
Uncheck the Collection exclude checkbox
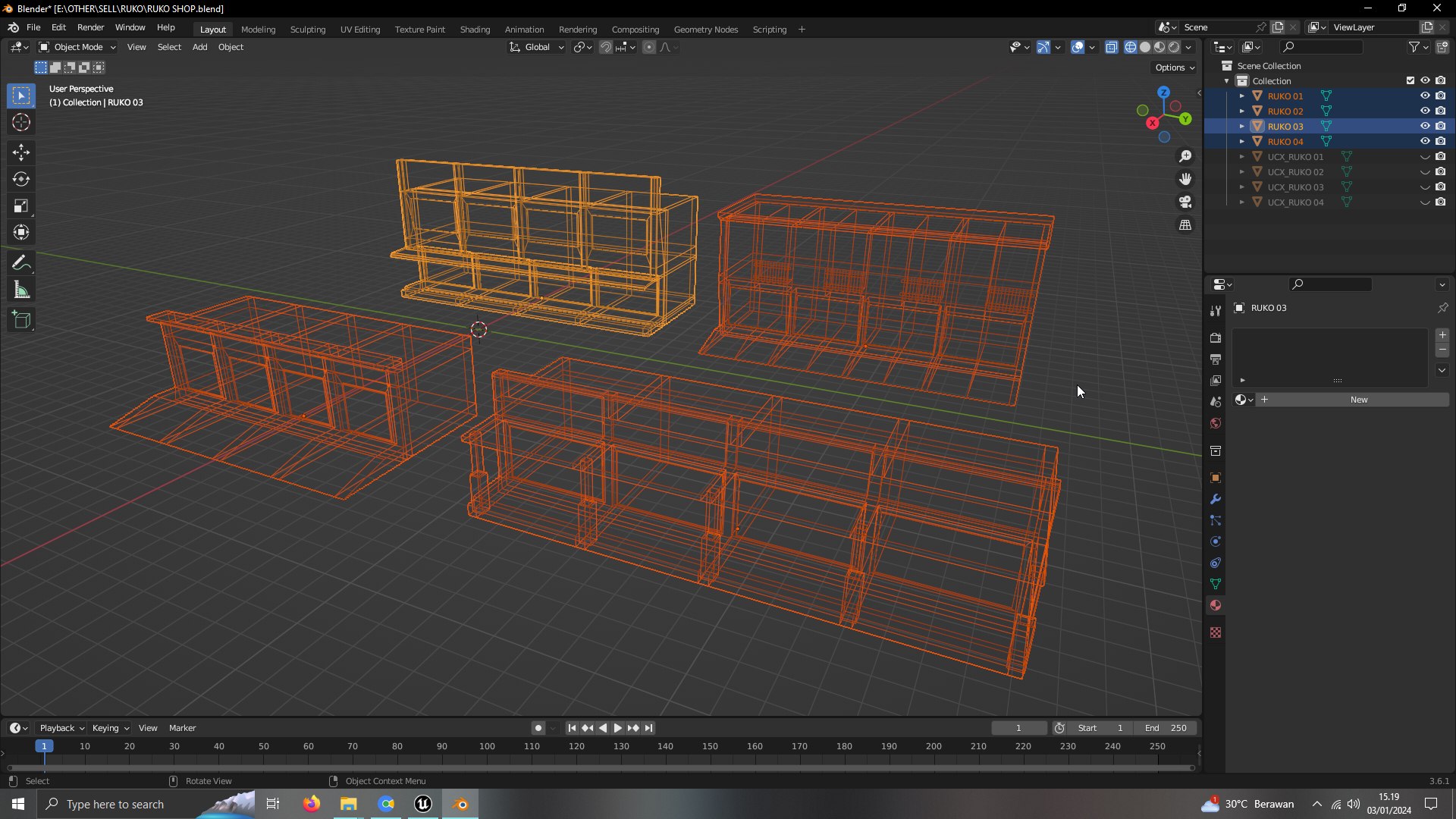pyautogui.click(x=1410, y=80)
